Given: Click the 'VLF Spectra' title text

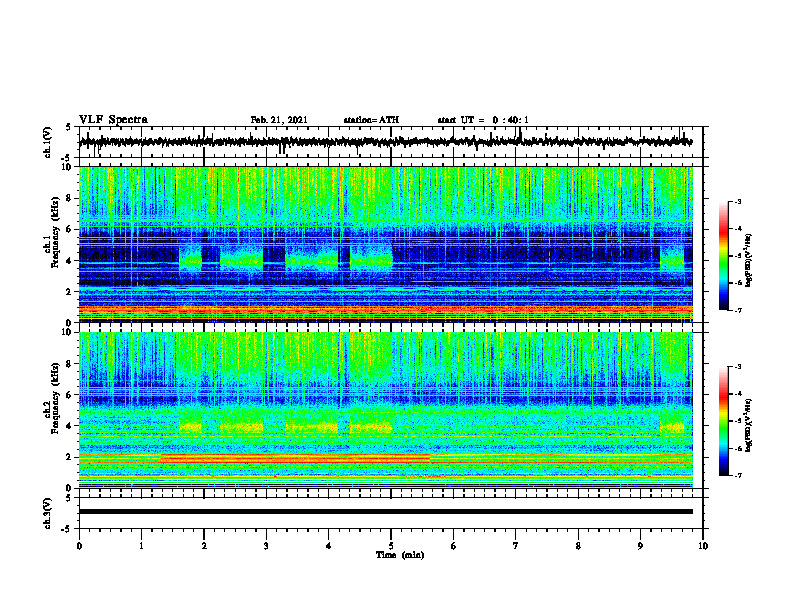Looking at the screenshot, I should pyautogui.click(x=113, y=120).
